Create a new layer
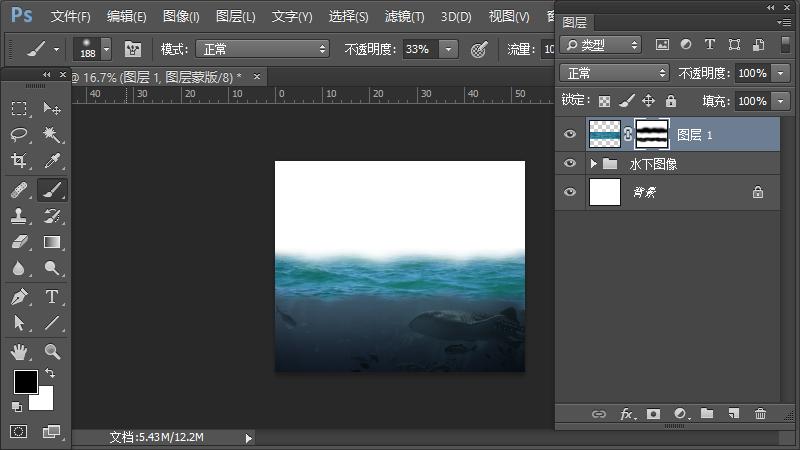Screen dimensions: 800x450 734,413
